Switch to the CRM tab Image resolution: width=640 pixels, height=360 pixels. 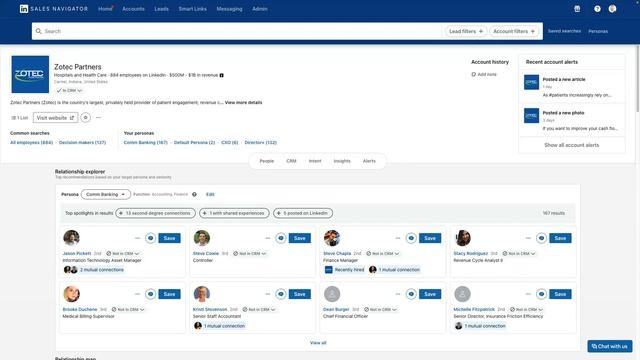coord(291,161)
